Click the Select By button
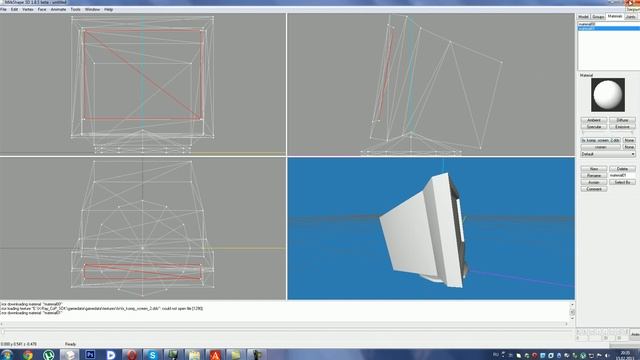 click(x=622, y=182)
